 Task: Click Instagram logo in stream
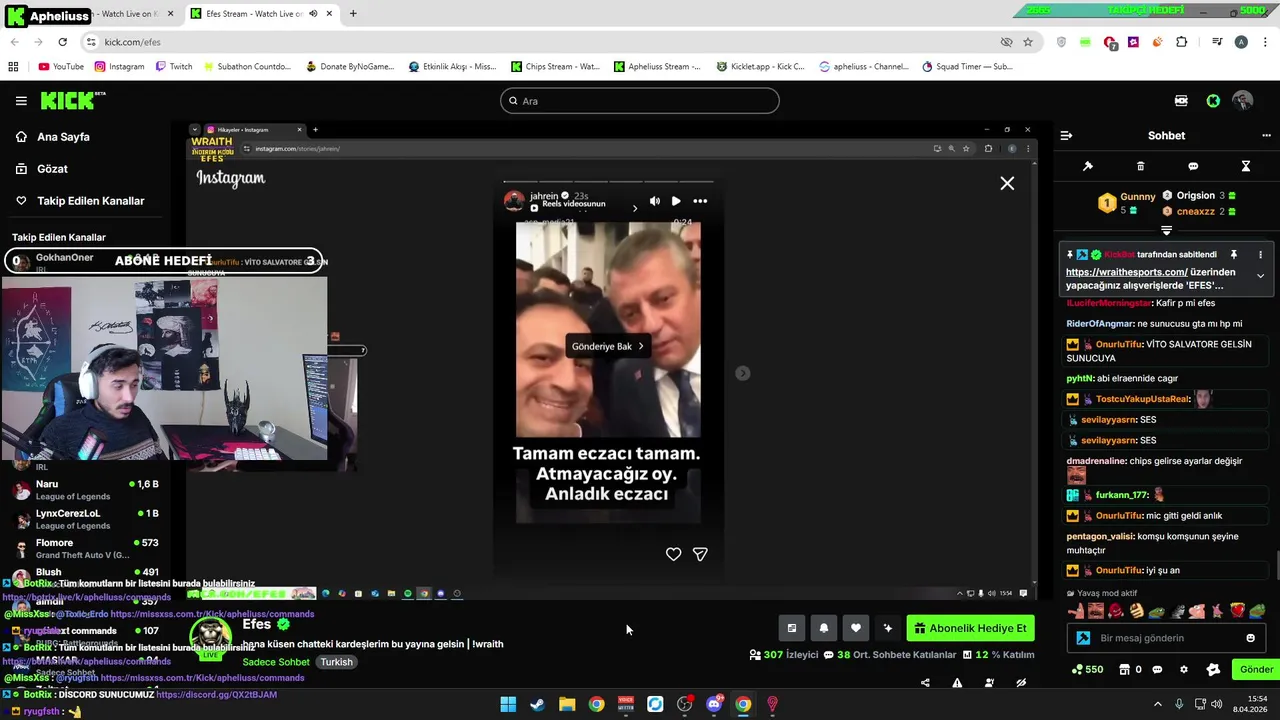point(231,178)
